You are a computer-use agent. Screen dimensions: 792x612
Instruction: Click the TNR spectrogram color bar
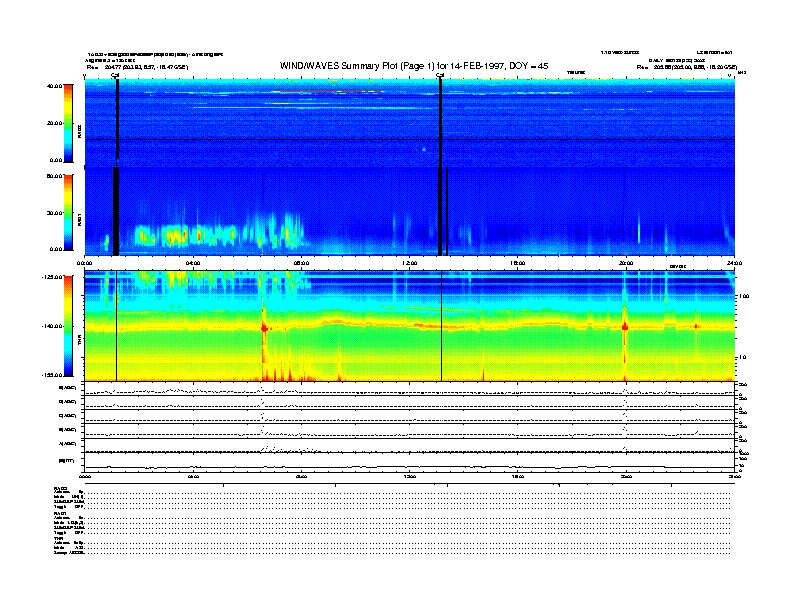tap(68, 326)
